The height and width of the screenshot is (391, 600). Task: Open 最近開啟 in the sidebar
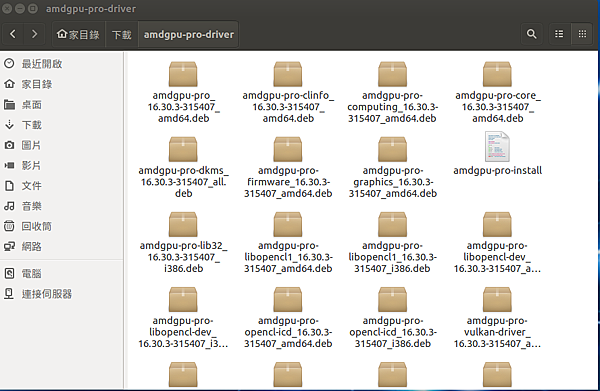[61, 64]
